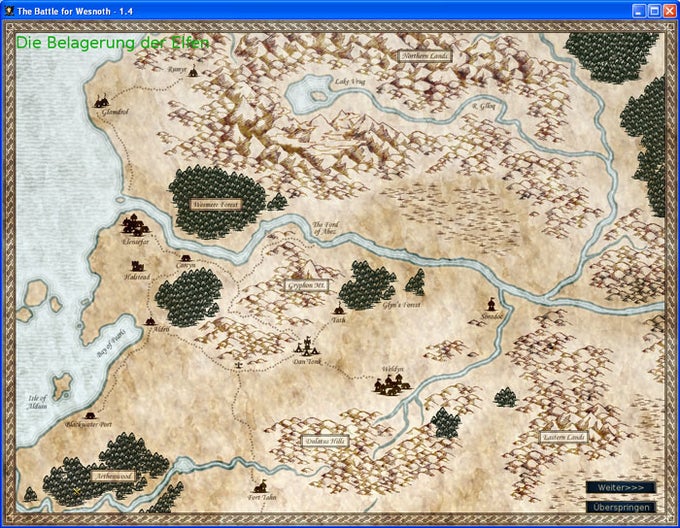Click the Fort Tahn name label
This screenshot has height=528, width=680.
point(262,497)
